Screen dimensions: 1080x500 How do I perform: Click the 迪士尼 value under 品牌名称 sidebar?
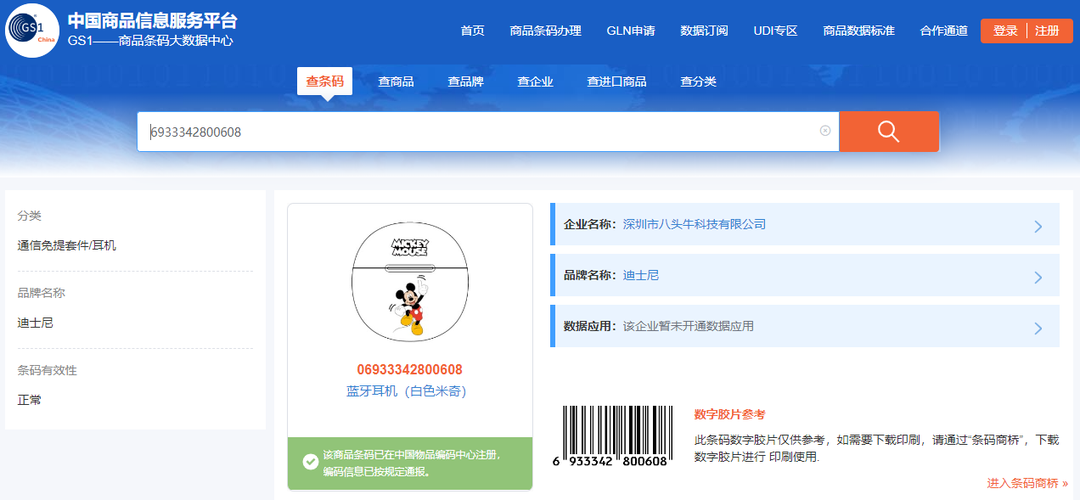[35, 322]
